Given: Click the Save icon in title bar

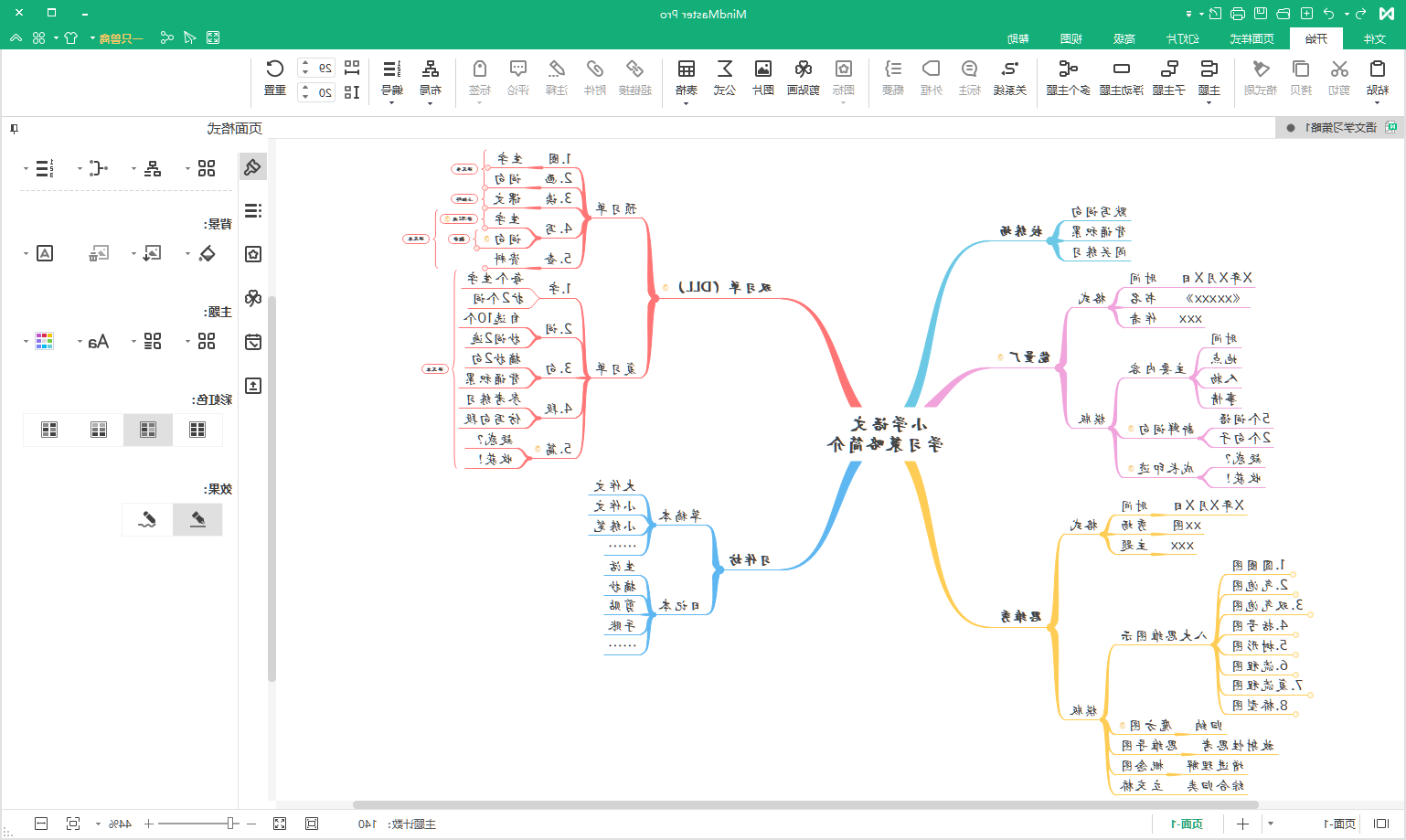Looking at the screenshot, I should click(x=1261, y=14).
